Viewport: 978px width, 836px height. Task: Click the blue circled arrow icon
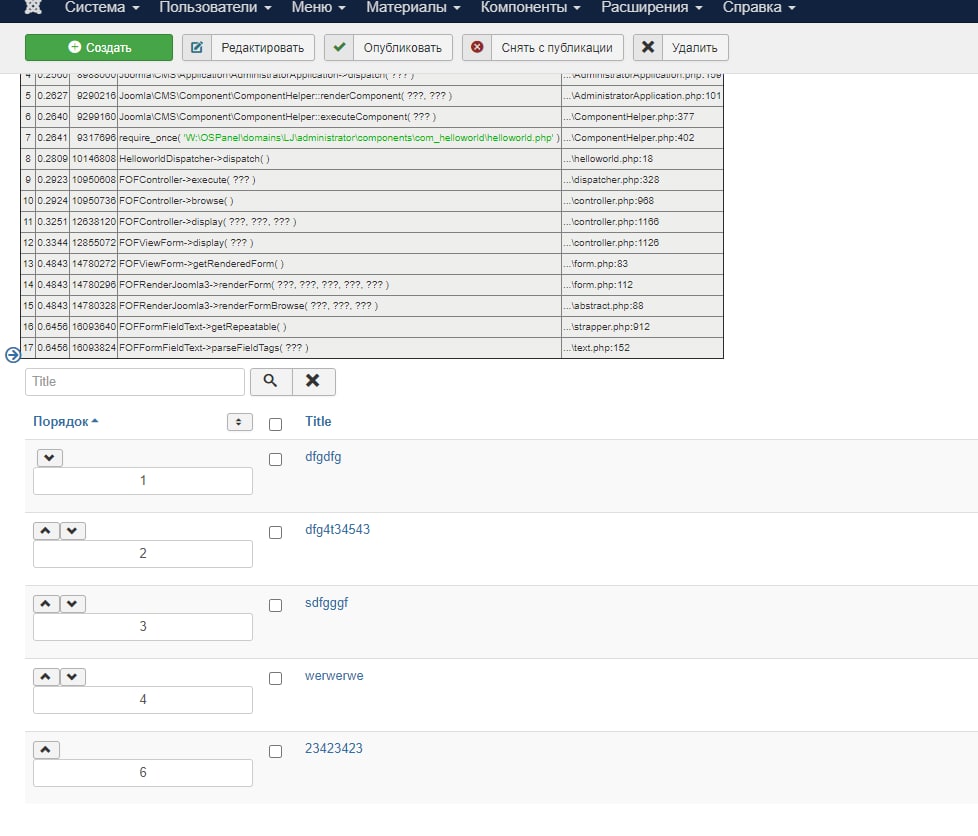pos(12,355)
